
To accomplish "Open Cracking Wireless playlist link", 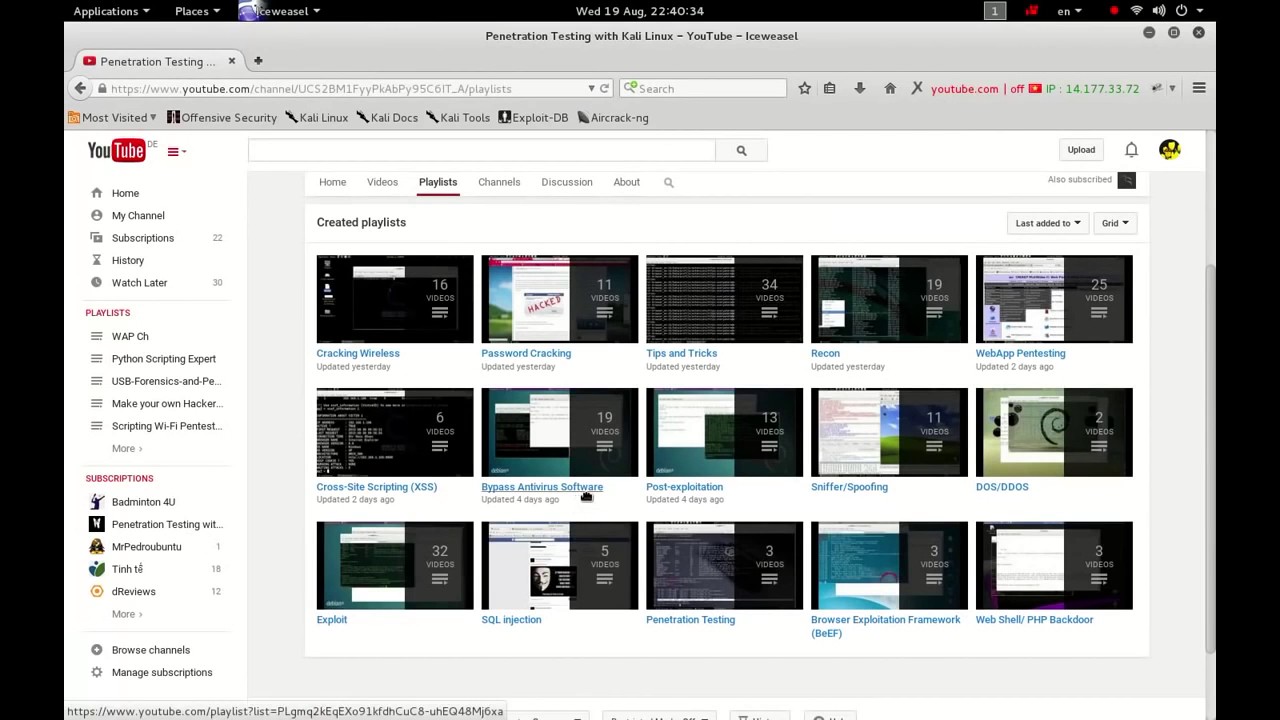I will pos(358,353).
